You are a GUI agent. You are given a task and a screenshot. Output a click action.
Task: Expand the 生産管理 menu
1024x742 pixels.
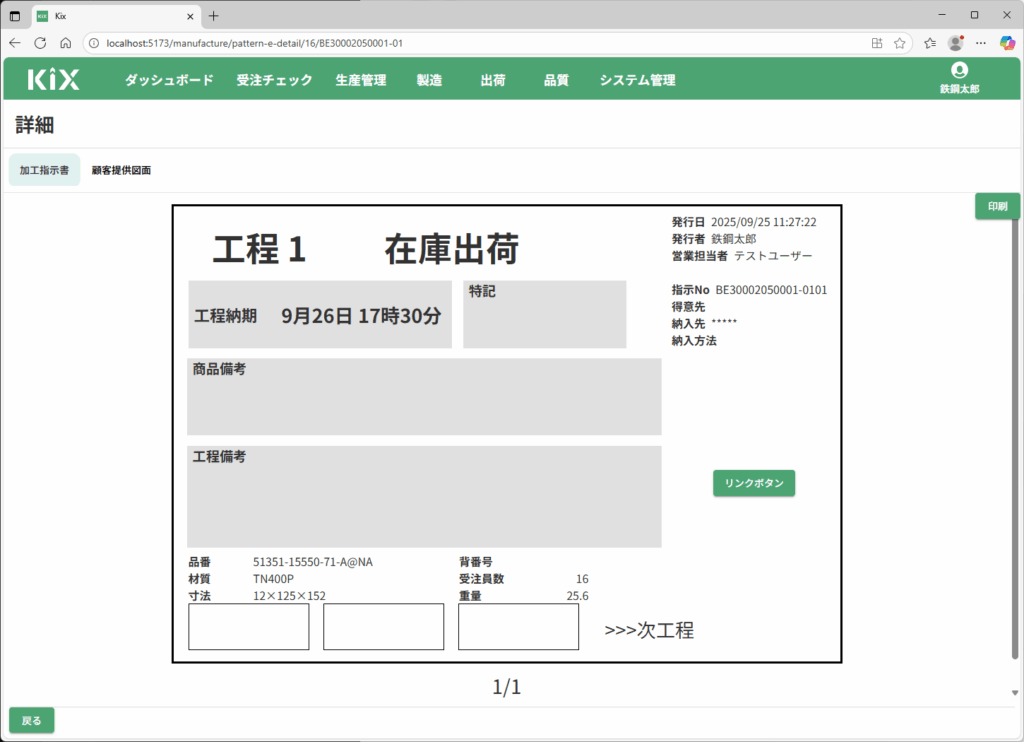tap(360, 80)
